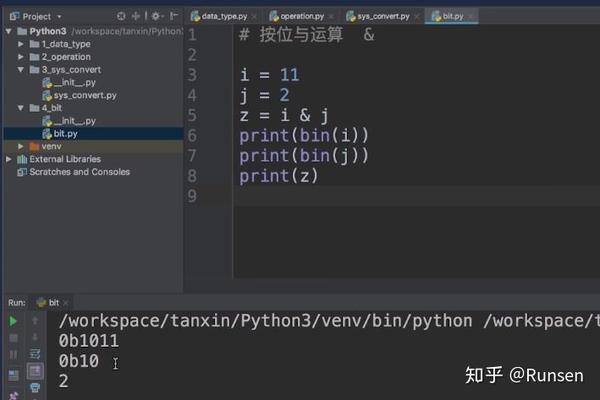Expand External Libraries node
The height and width of the screenshot is (400, 600).
(9, 159)
